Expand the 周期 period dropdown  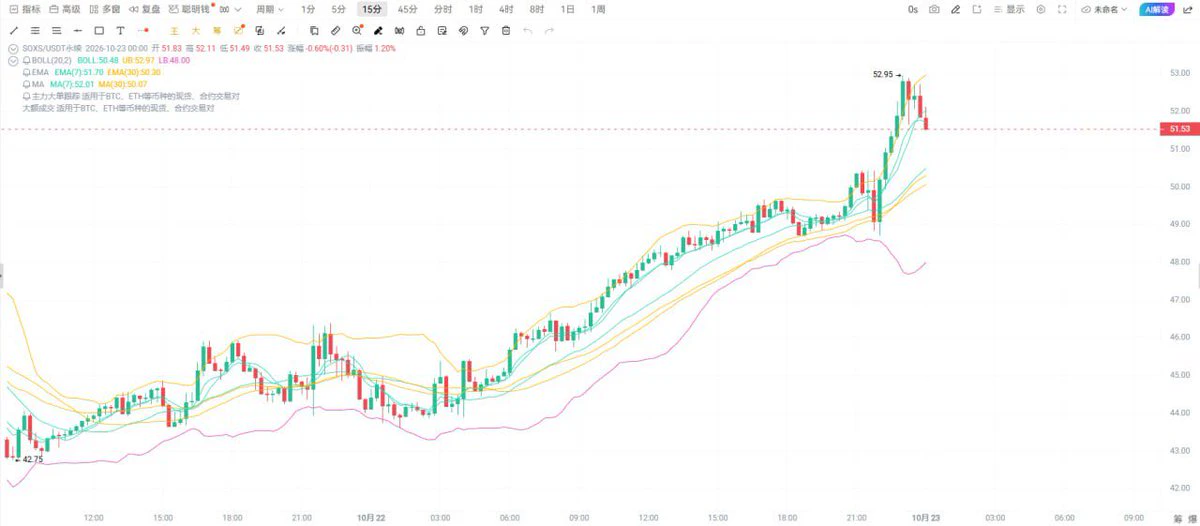tap(270, 9)
